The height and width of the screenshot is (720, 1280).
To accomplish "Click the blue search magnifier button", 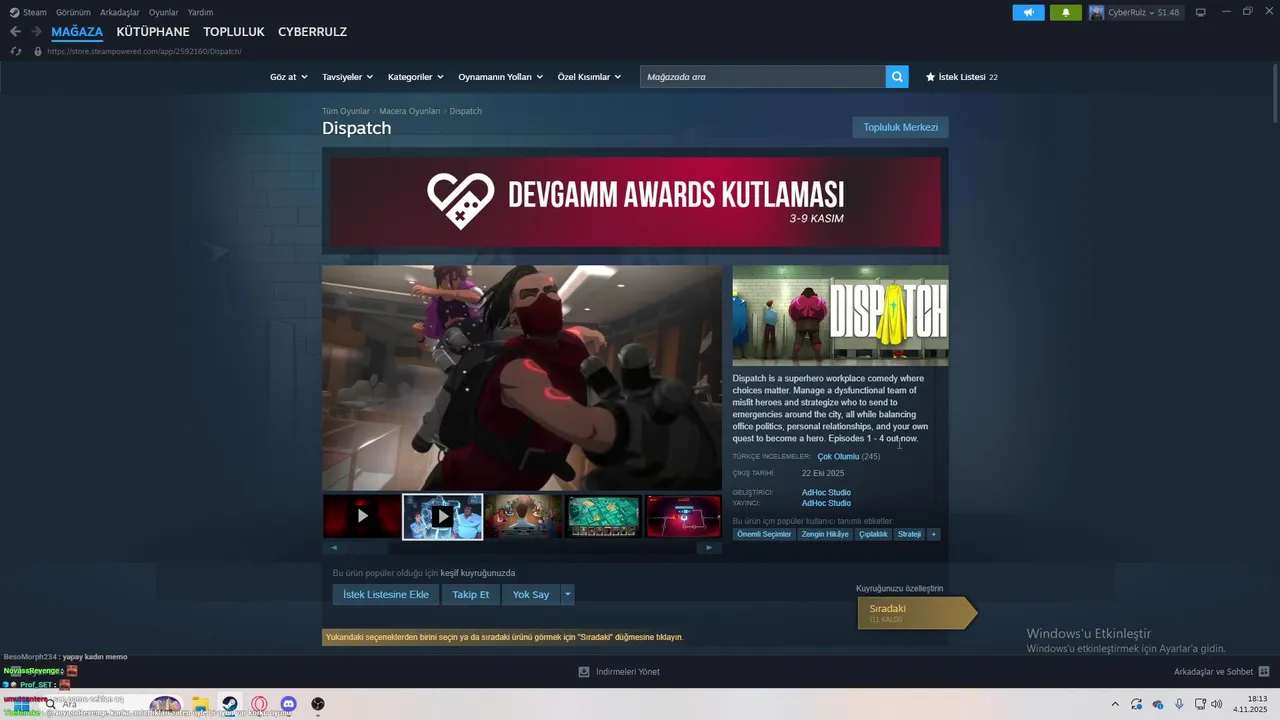I will 897,76.
